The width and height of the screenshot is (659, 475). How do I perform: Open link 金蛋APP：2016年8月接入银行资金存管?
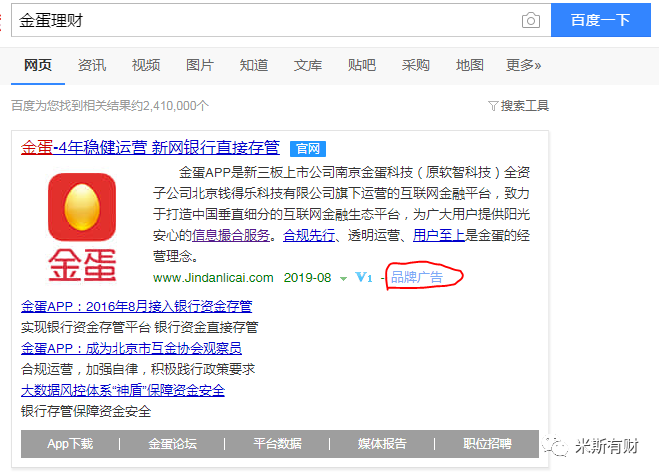(137, 306)
